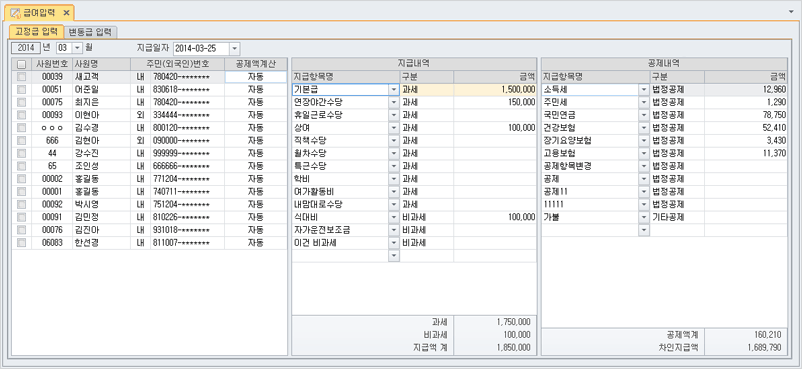Check the select-all checkbox in header
The image size is (802, 369).
21,64
